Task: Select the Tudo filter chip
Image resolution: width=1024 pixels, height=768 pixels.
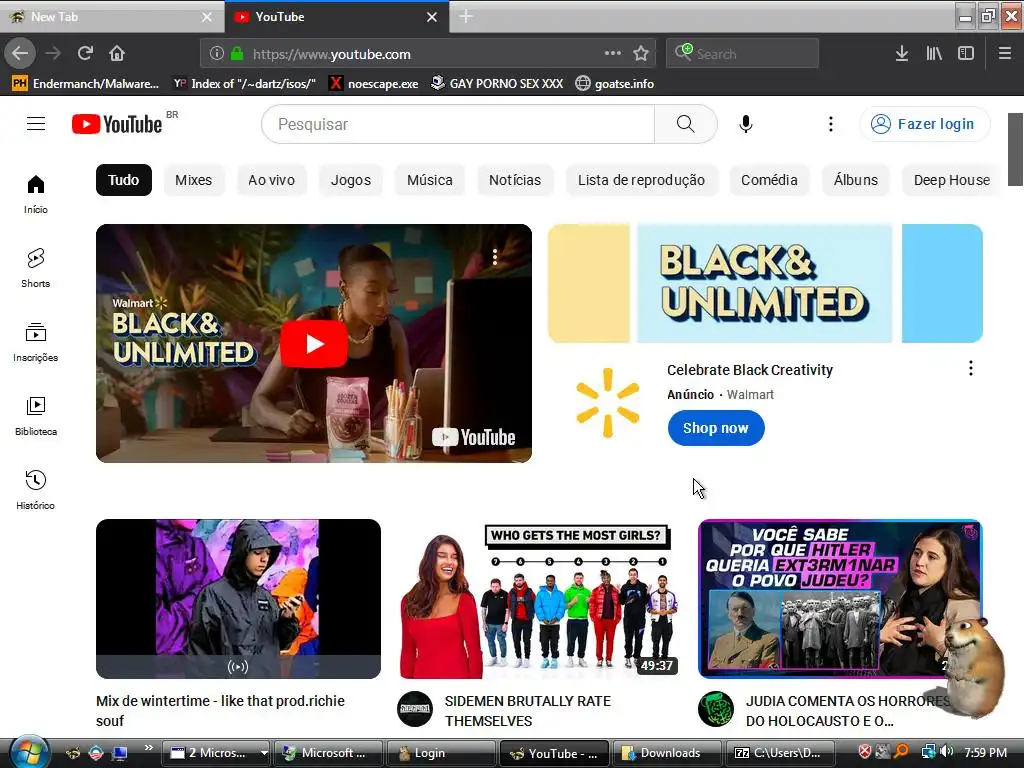Action: click(123, 180)
